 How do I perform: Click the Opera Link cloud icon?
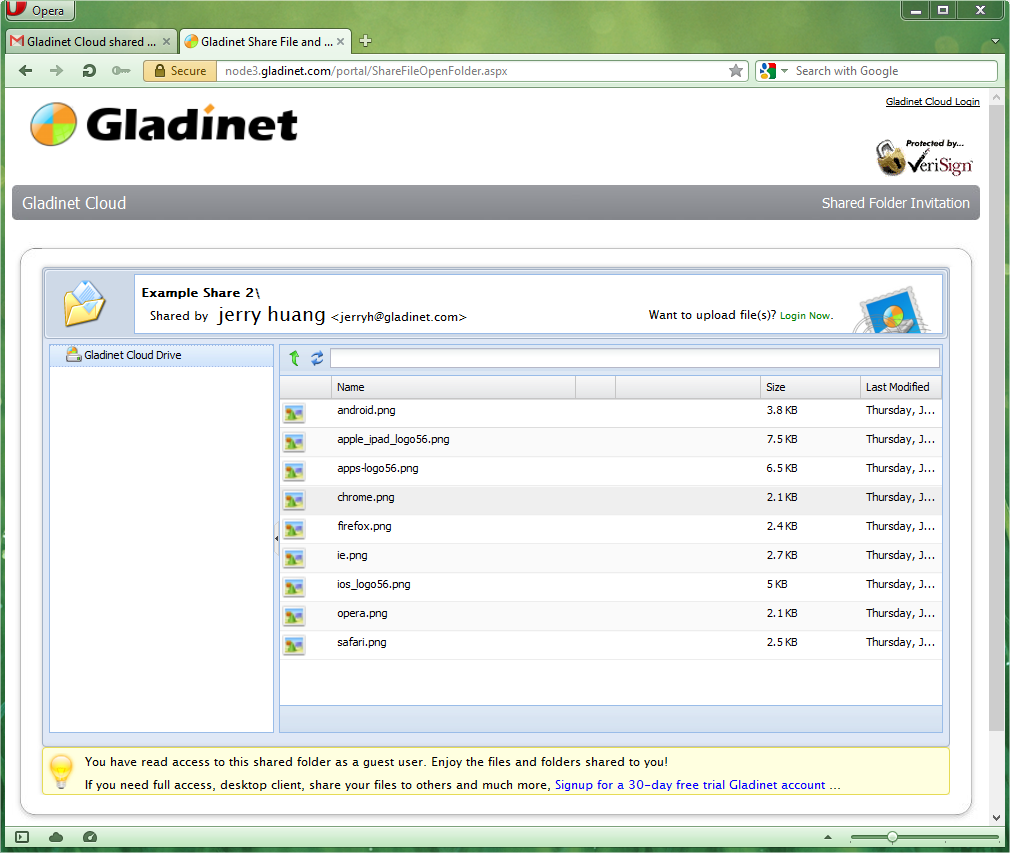(56, 837)
